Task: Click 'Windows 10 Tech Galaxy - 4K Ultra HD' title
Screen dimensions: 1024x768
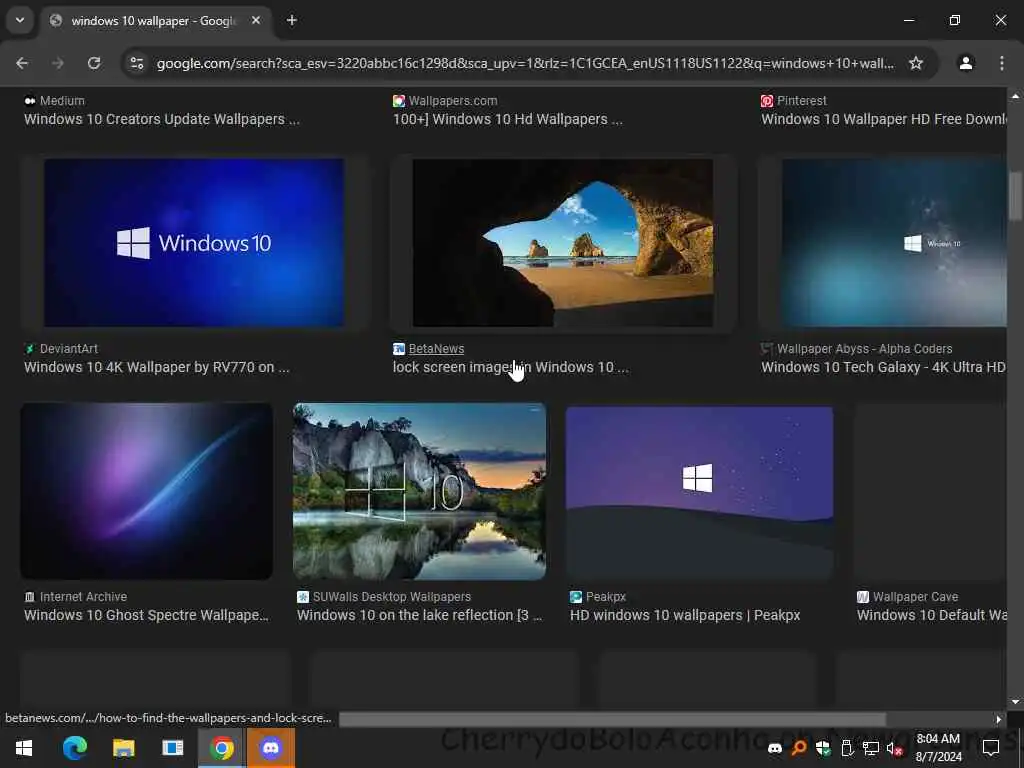Action: tap(884, 368)
